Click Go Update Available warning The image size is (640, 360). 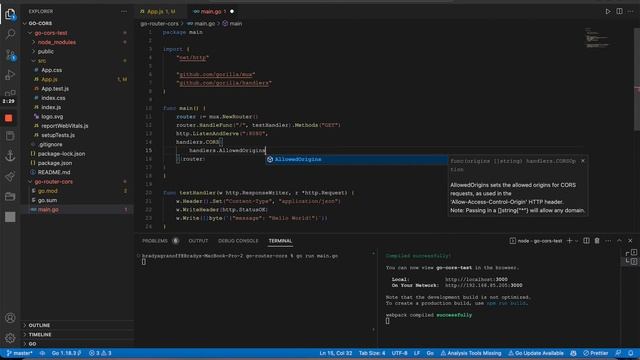click(536, 353)
